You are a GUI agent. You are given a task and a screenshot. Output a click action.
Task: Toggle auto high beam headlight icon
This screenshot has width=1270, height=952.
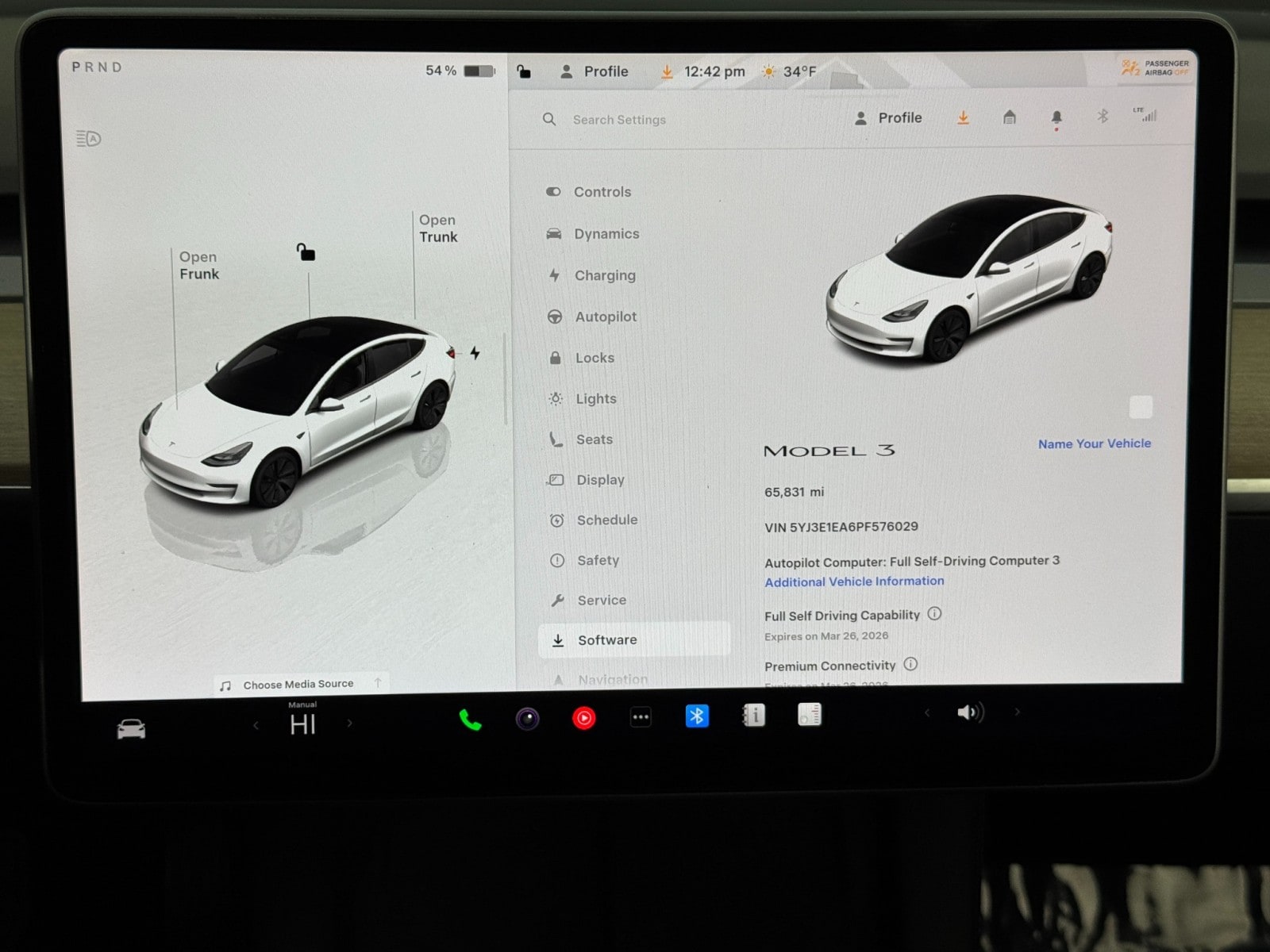(89, 139)
